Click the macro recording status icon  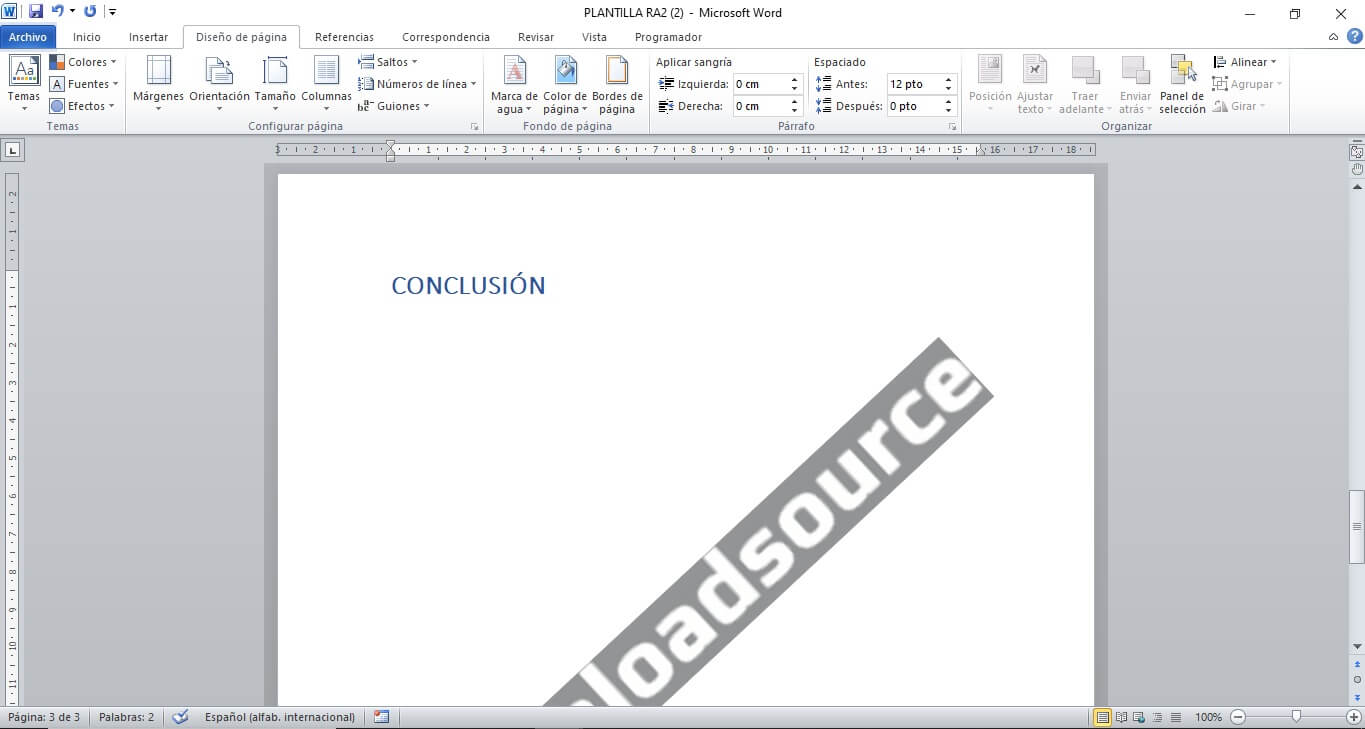tap(381, 717)
